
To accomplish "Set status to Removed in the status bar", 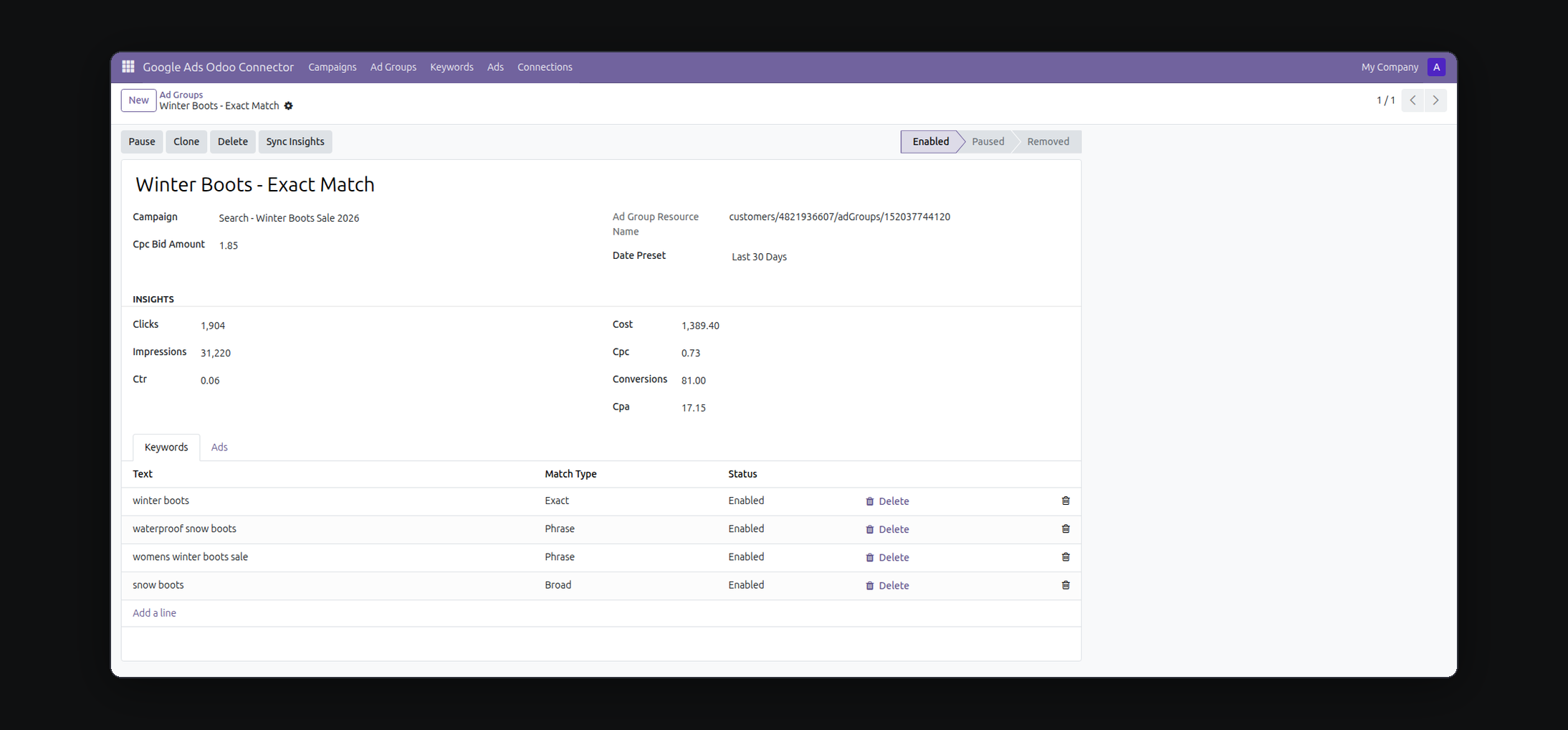I will coord(1048,141).
